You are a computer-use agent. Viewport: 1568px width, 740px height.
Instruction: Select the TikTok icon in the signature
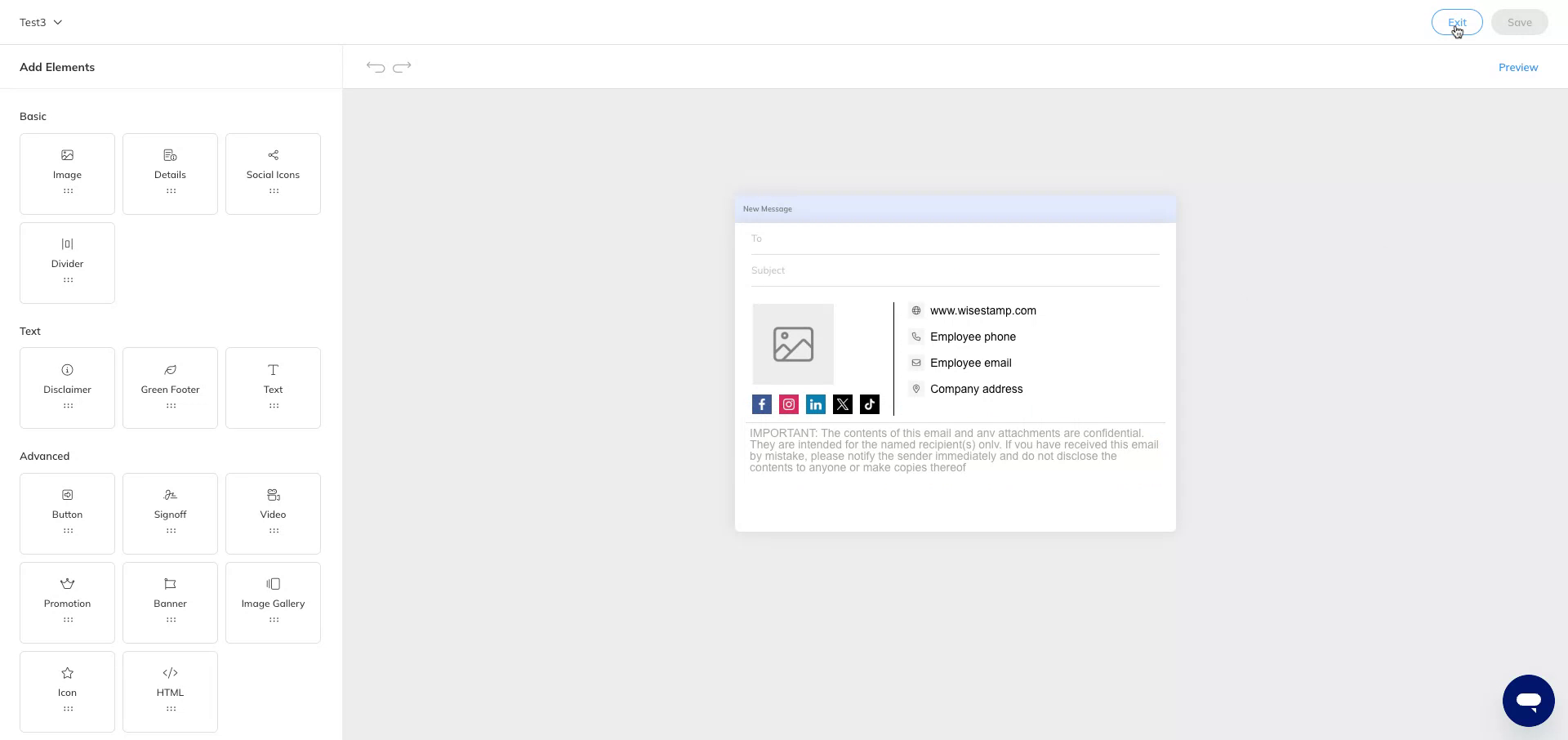(869, 404)
